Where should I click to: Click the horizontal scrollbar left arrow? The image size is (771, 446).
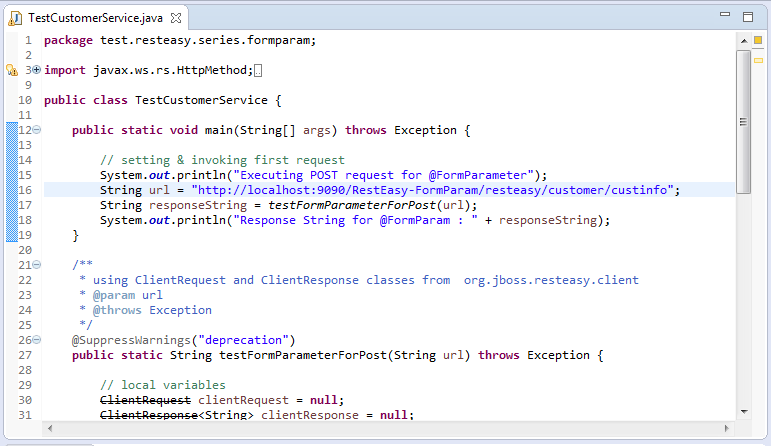click(50, 428)
